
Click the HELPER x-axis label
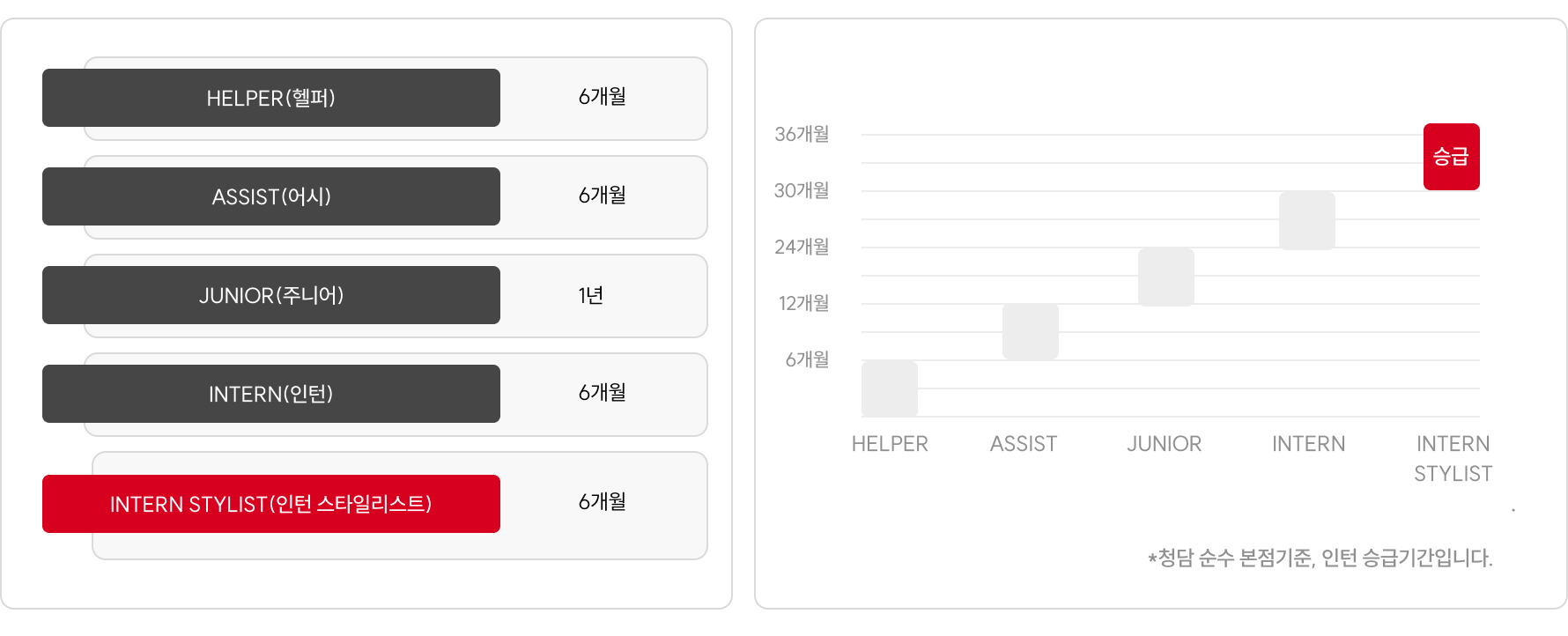point(890,444)
